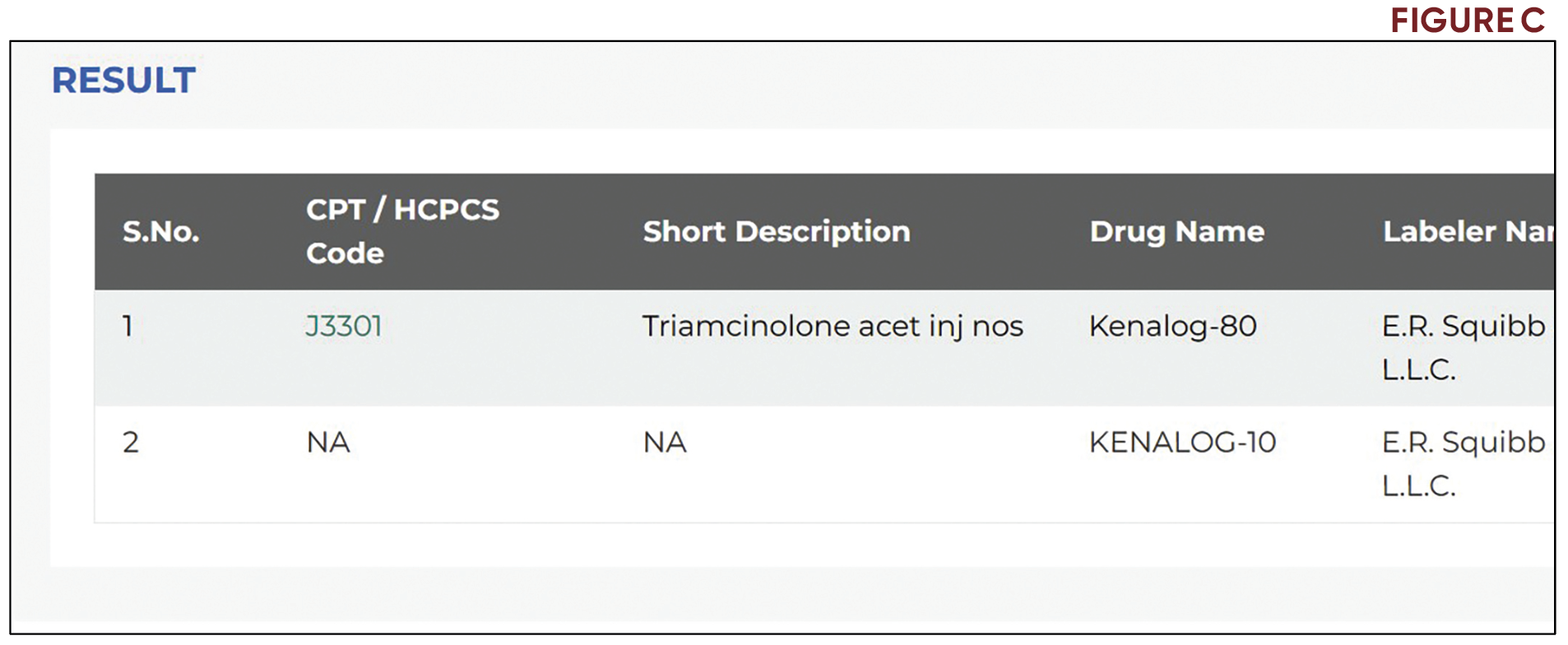Click the CPT / HCPCS Code column header
Image resolution: width=1568 pixels, height=645 pixels.
pos(401,232)
